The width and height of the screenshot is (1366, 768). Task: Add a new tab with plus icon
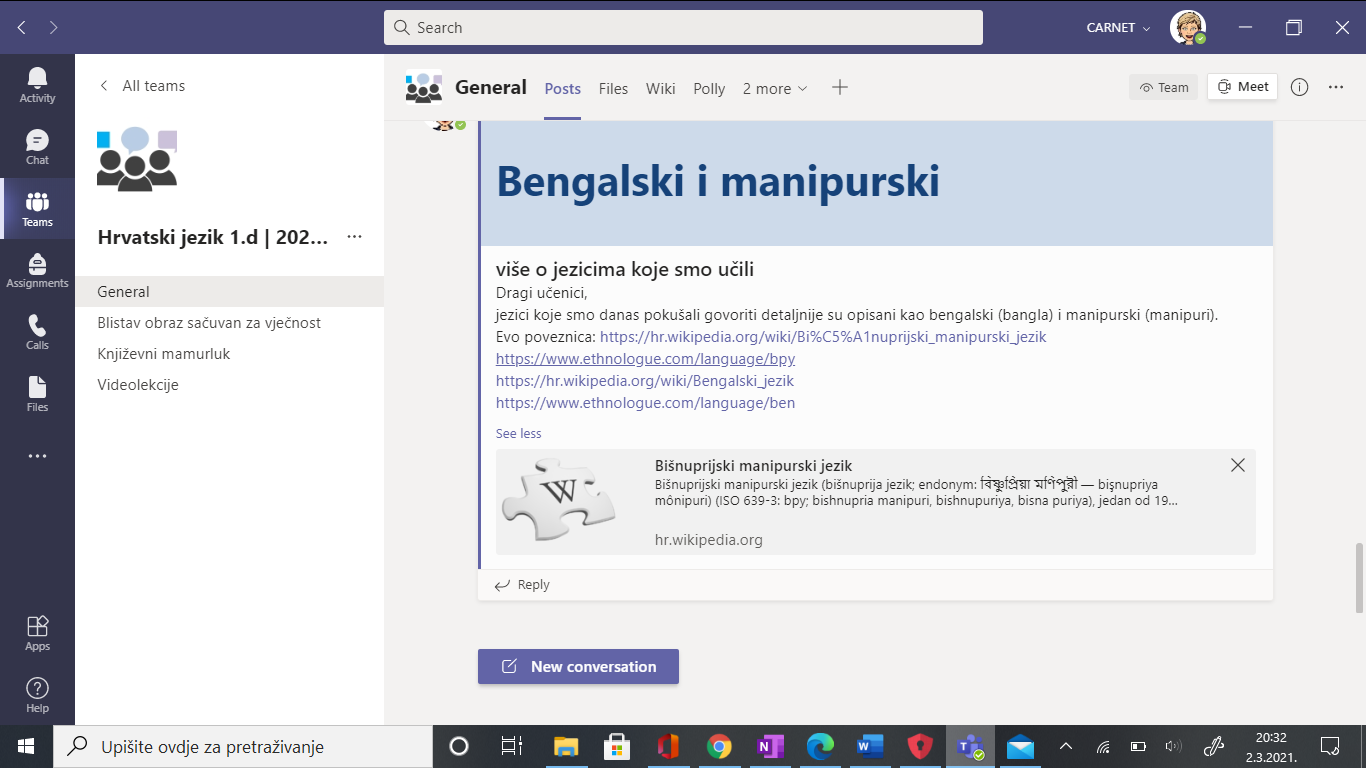[840, 88]
